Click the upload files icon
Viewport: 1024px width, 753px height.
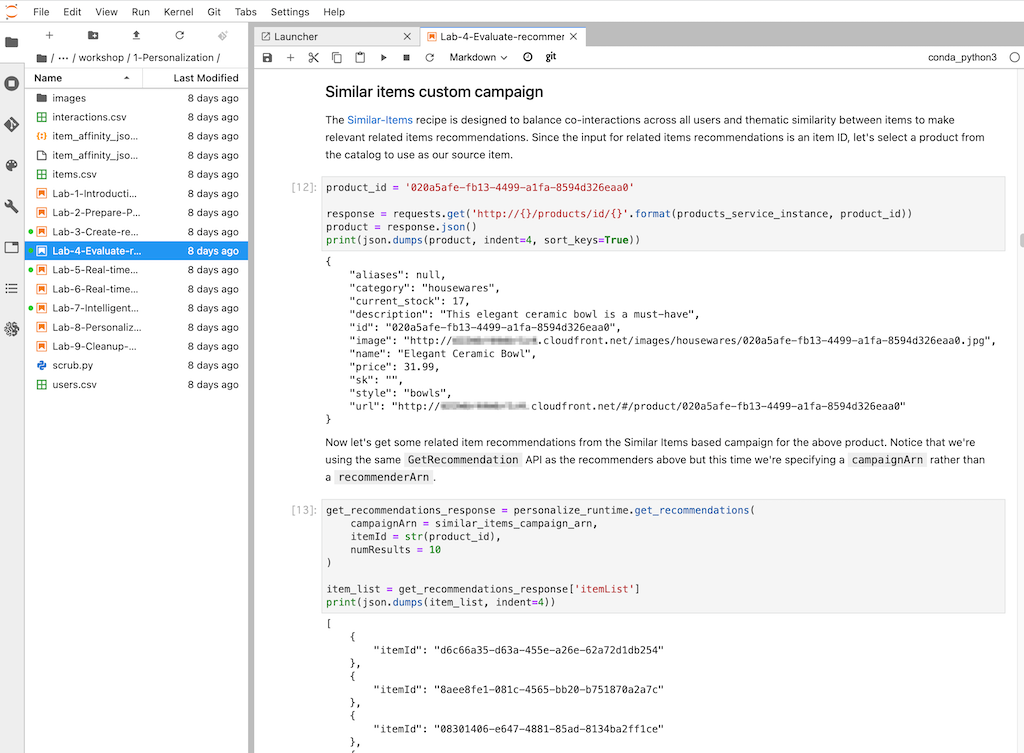coord(136,36)
